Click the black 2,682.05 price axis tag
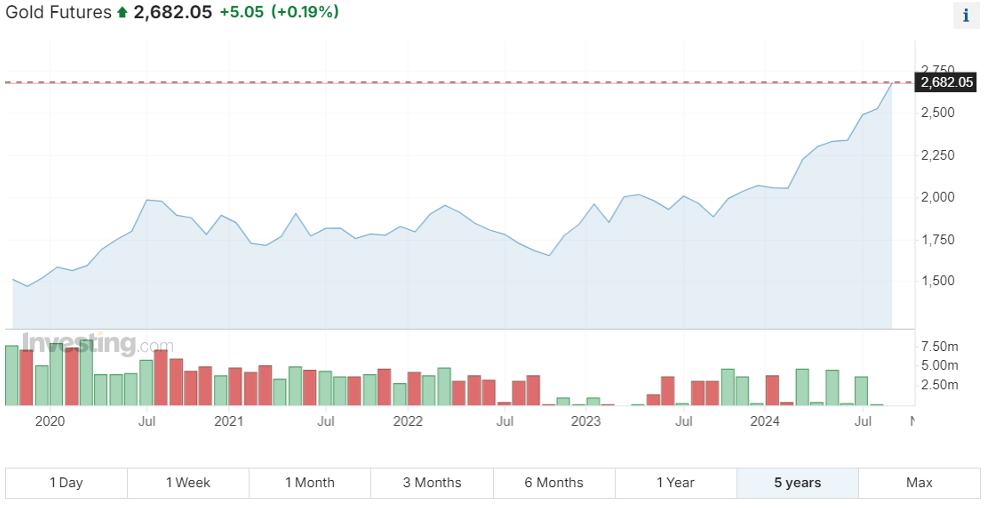Image resolution: width=1002 pixels, height=508 pixels. (x=946, y=82)
